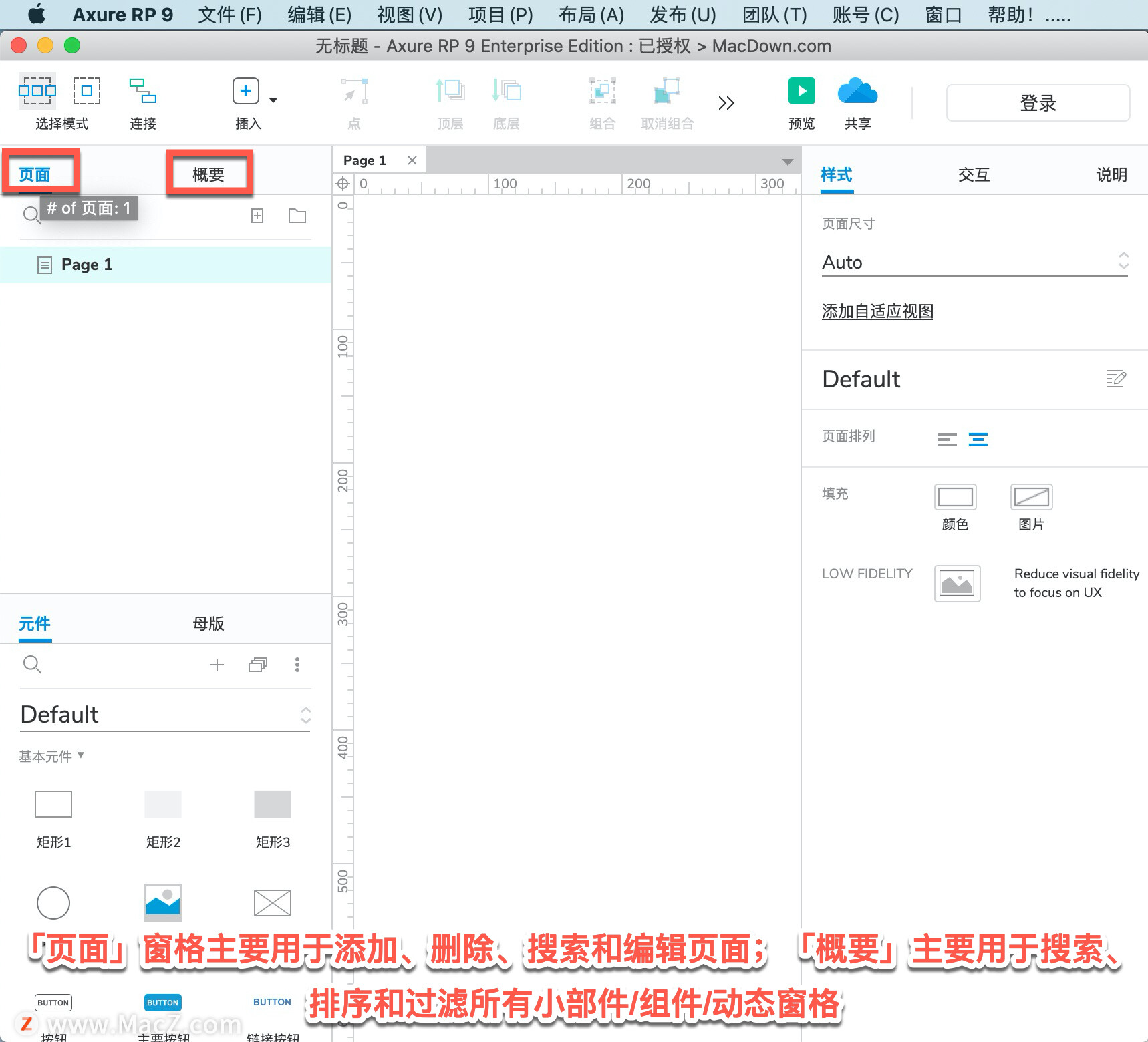Switch to the 交互 interactions tab

tap(974, 175)
